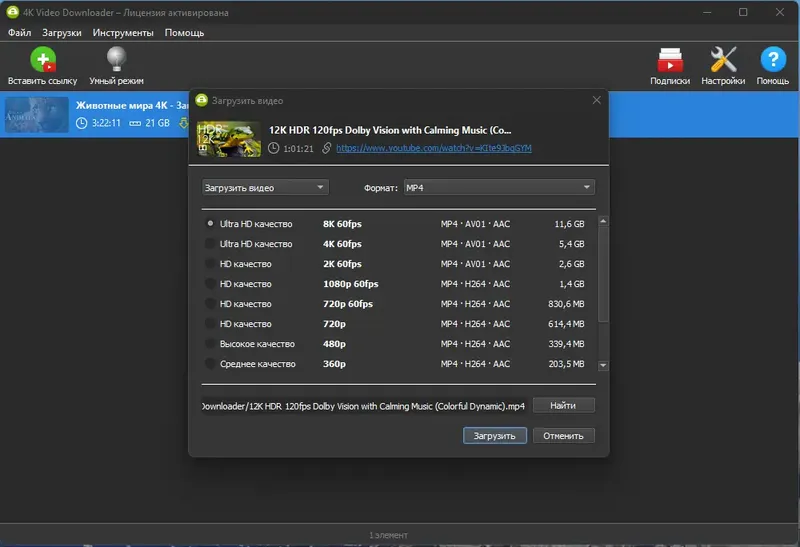Screen dimensions: 800x547
Task: Click the 12K HDR video thumbnail in dialog
Action: [229, 139]
